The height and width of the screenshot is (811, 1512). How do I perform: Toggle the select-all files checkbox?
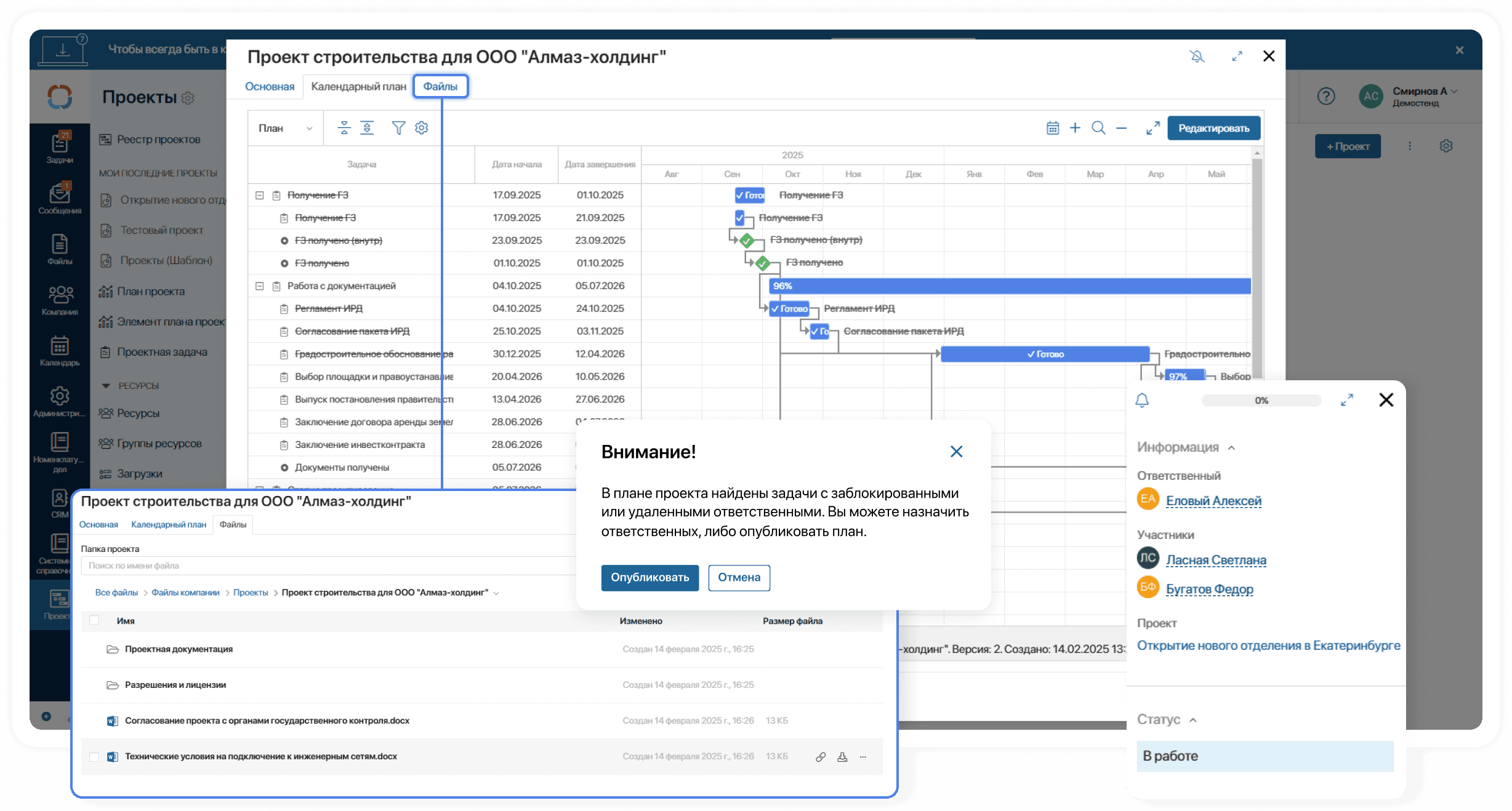94,620
